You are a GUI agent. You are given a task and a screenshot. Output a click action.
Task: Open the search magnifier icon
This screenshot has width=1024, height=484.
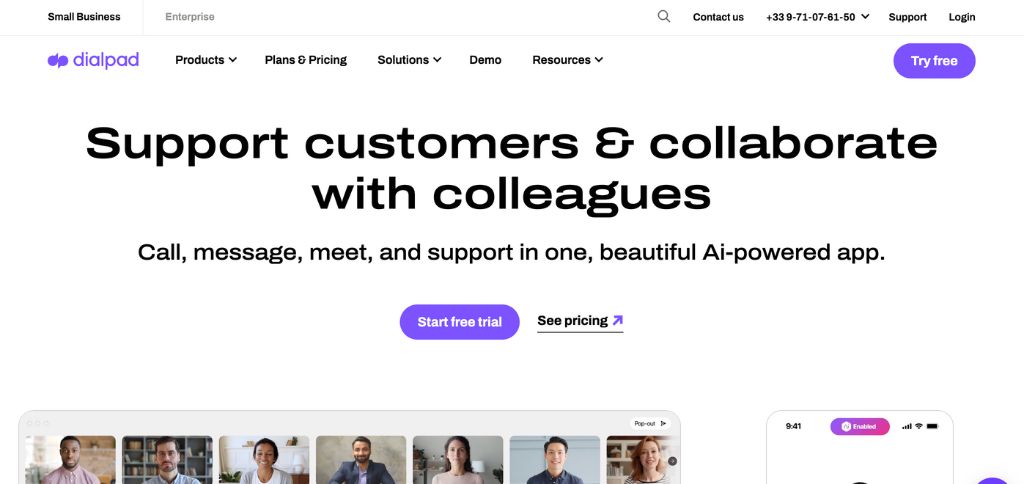664,16
